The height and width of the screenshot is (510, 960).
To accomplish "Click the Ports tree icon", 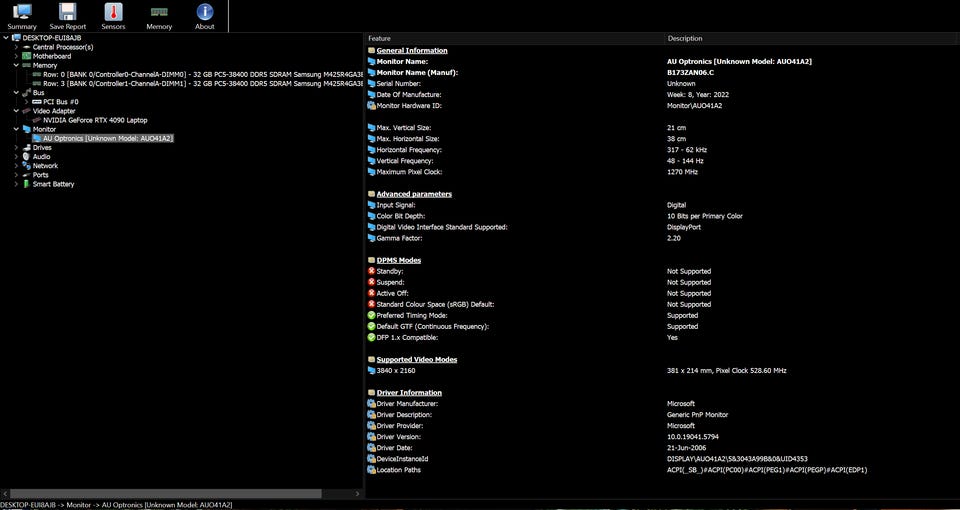I will (26, 175).
